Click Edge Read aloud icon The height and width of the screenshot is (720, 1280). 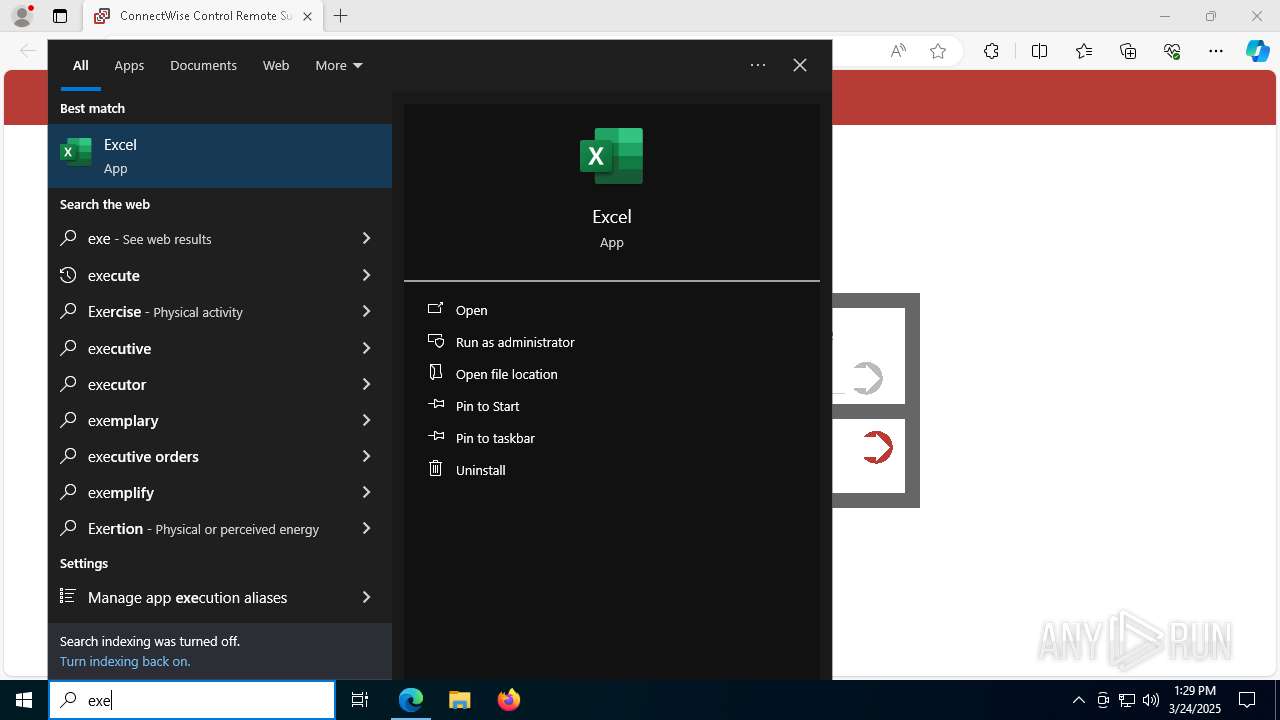(898, 51)
